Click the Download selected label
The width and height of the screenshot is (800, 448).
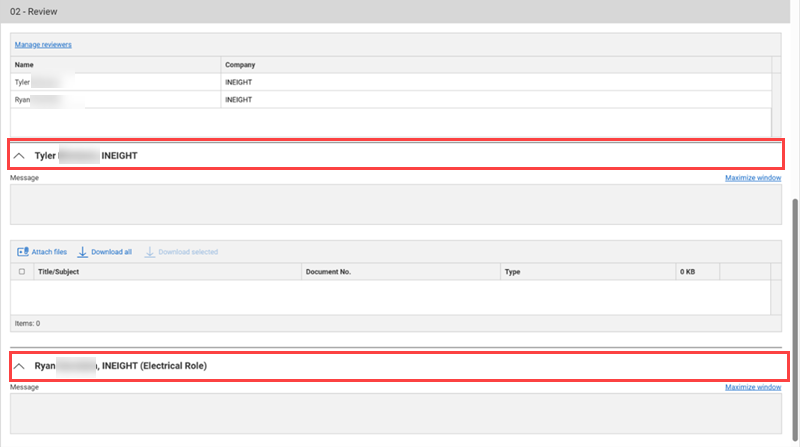tap(188, 252)
